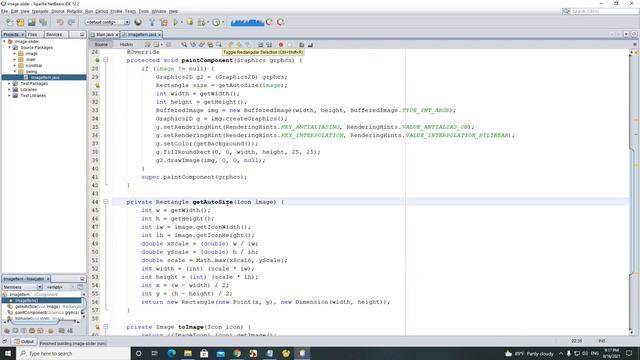The height and width of the screenshot is (360, 640).
Task: Toggle Show Non-Public Members filter in Navigator
Action: click(32, 331)
